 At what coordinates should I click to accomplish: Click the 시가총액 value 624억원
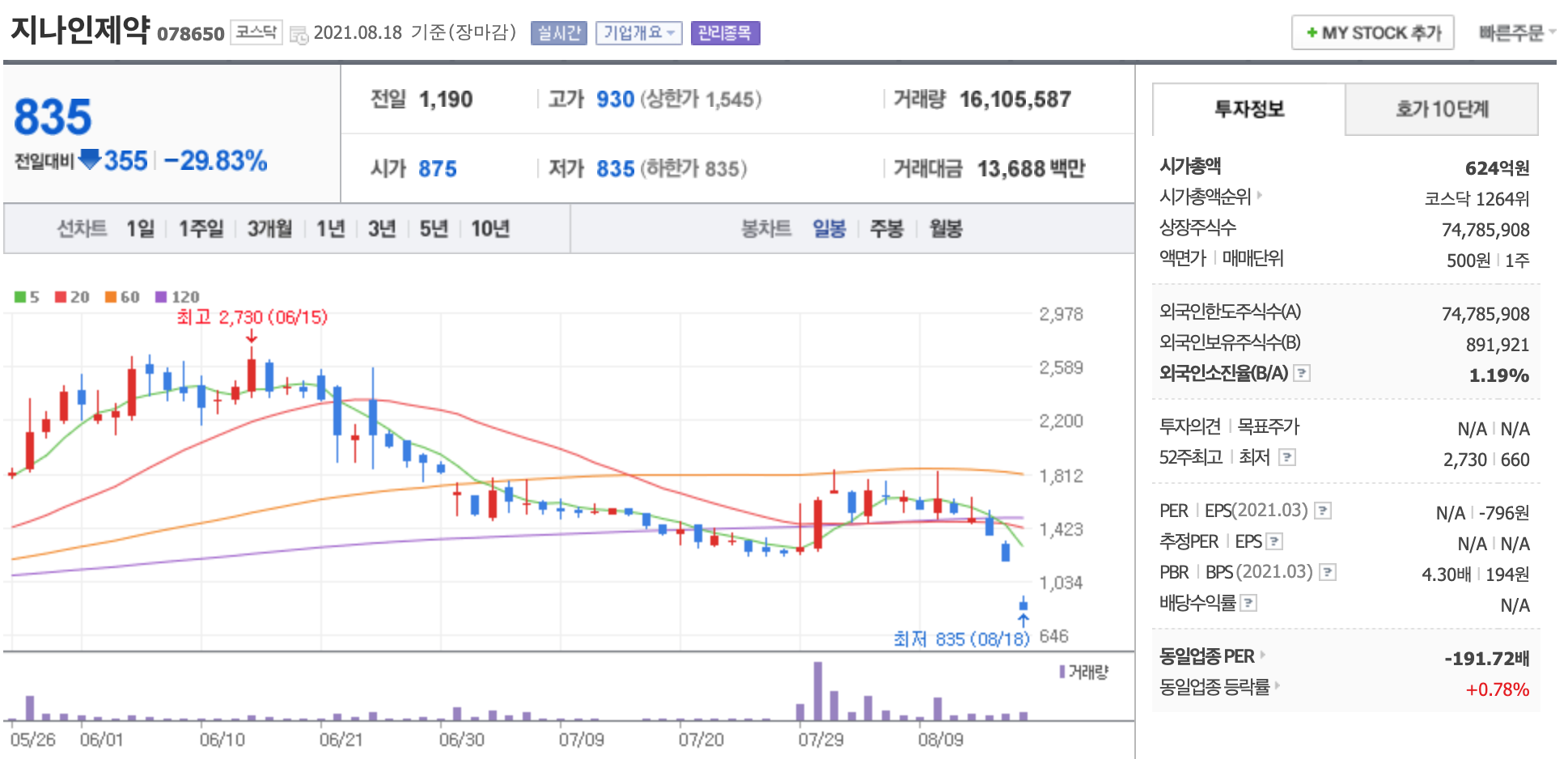coord(1497,167)
